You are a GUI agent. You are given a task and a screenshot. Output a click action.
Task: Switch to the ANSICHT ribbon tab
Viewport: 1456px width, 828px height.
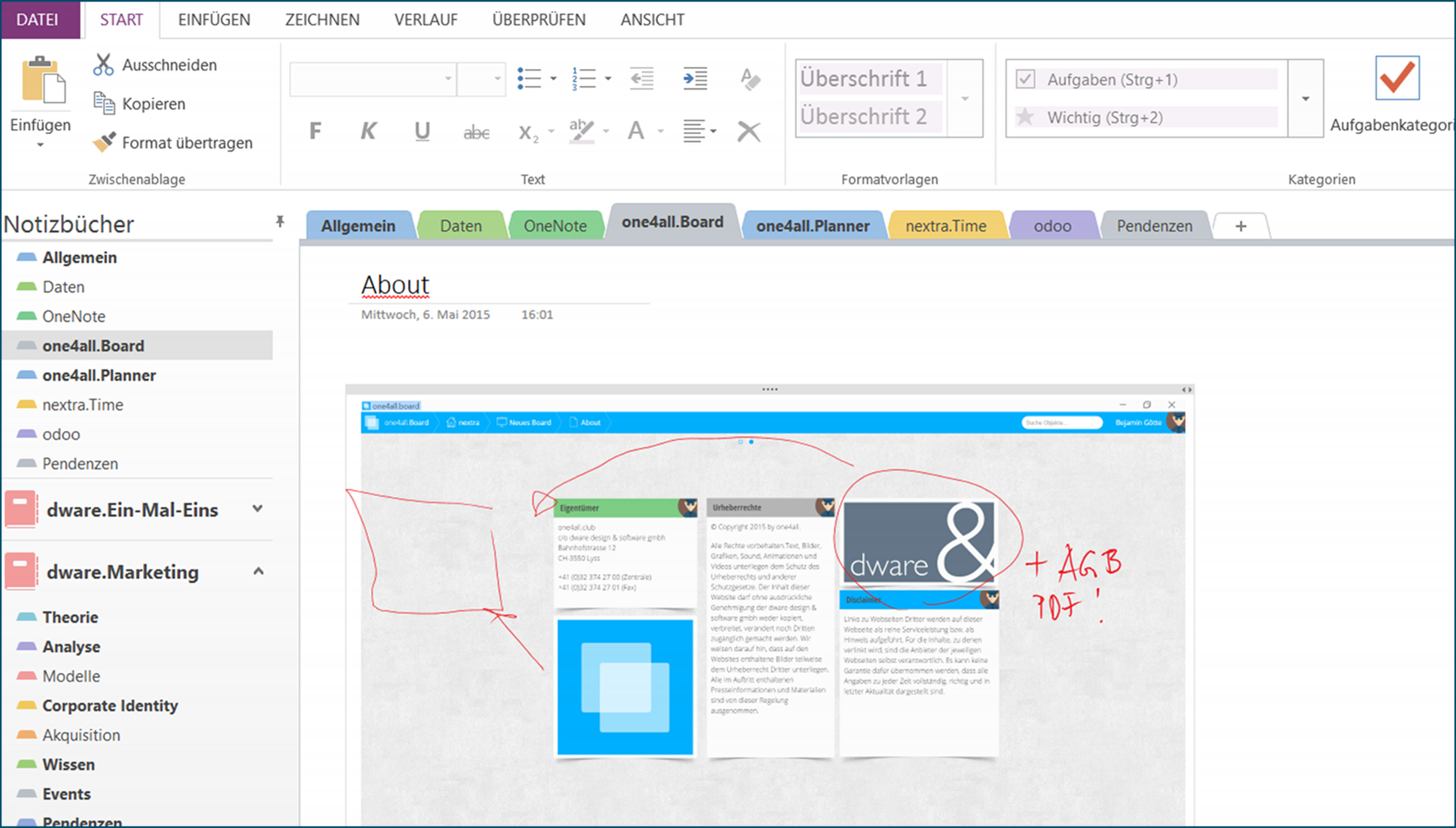click(652, 20)
